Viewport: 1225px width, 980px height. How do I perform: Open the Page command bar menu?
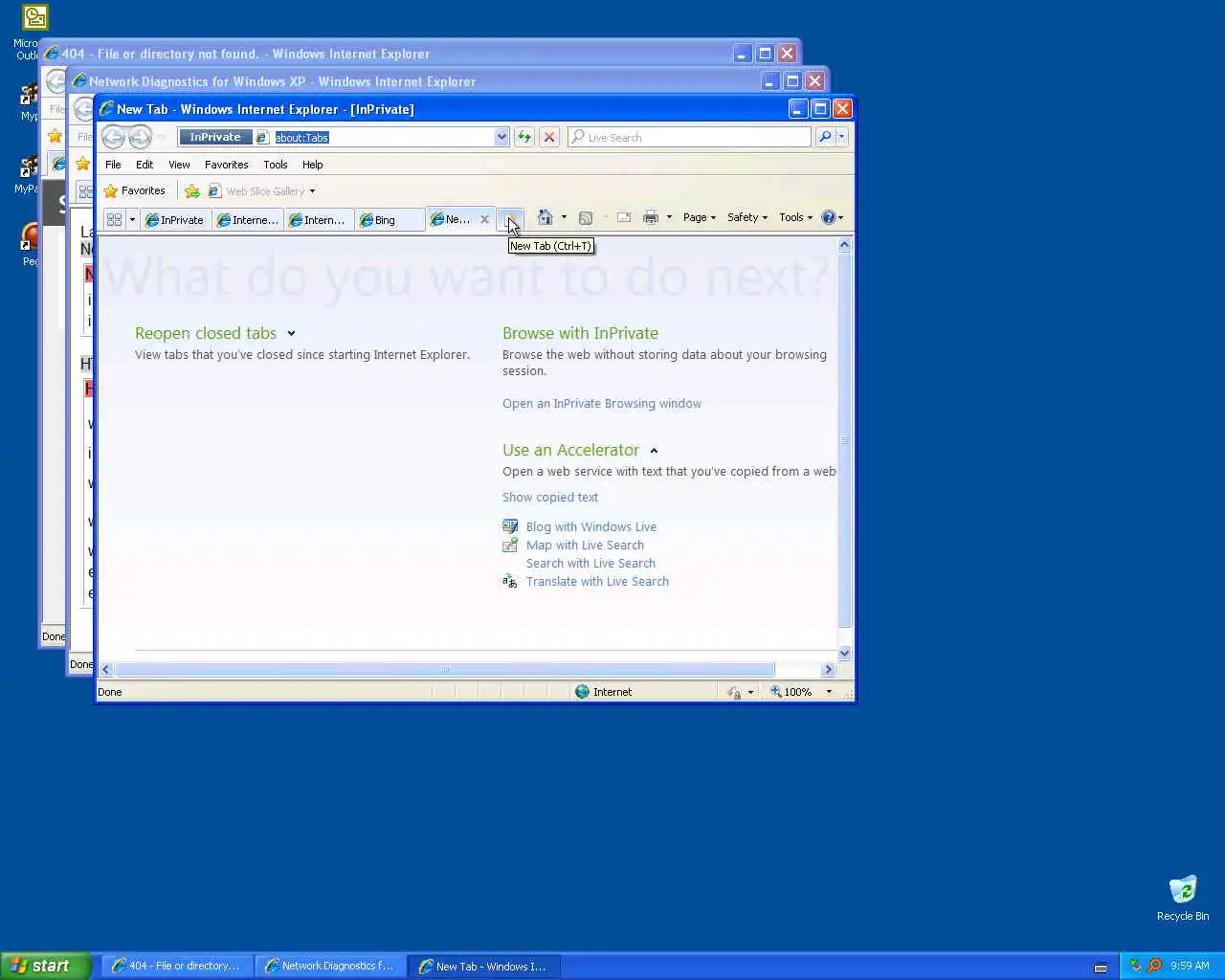click(x=700, y=217)
